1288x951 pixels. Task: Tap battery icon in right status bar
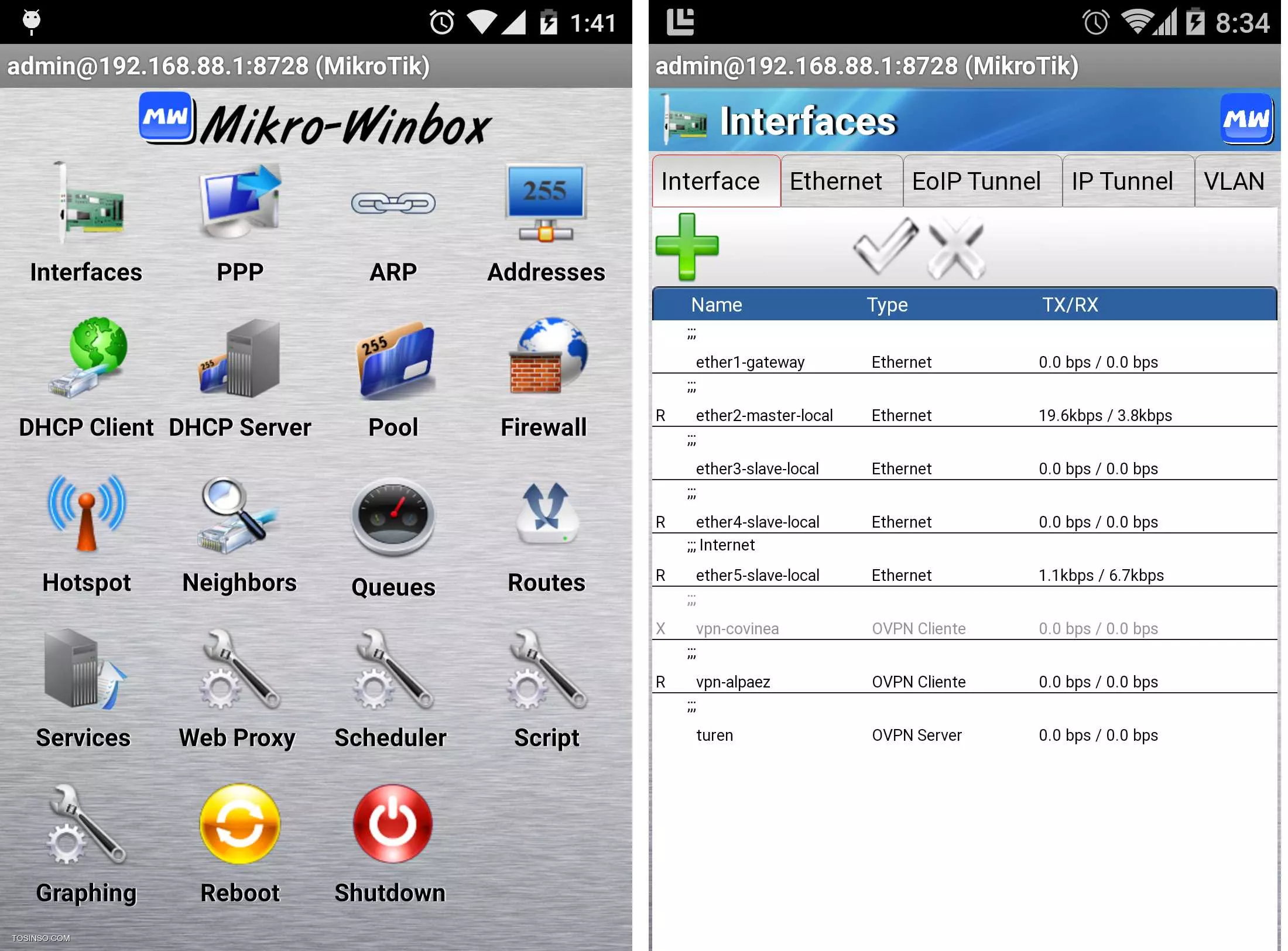coord(1195,22)
